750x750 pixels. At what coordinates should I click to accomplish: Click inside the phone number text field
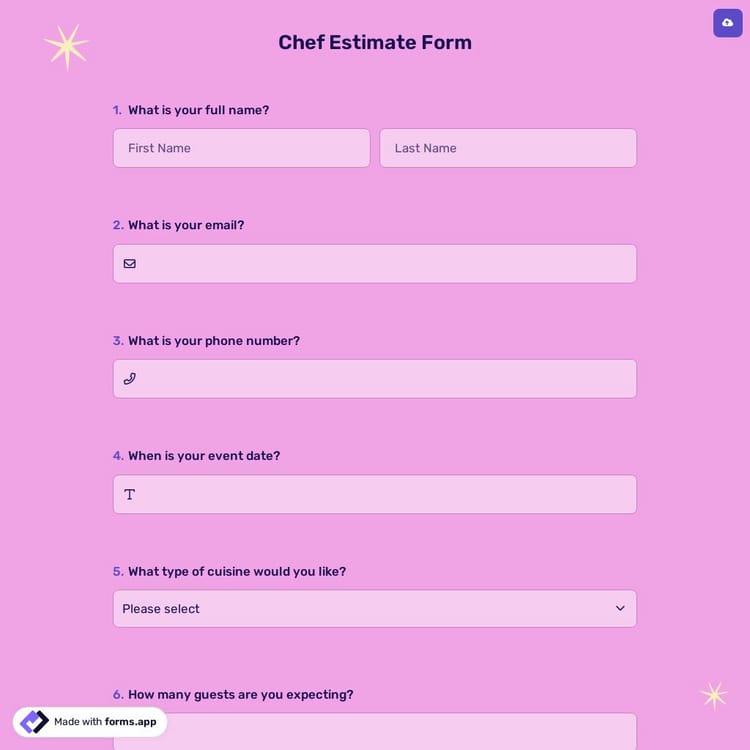[x=385, y=379]
